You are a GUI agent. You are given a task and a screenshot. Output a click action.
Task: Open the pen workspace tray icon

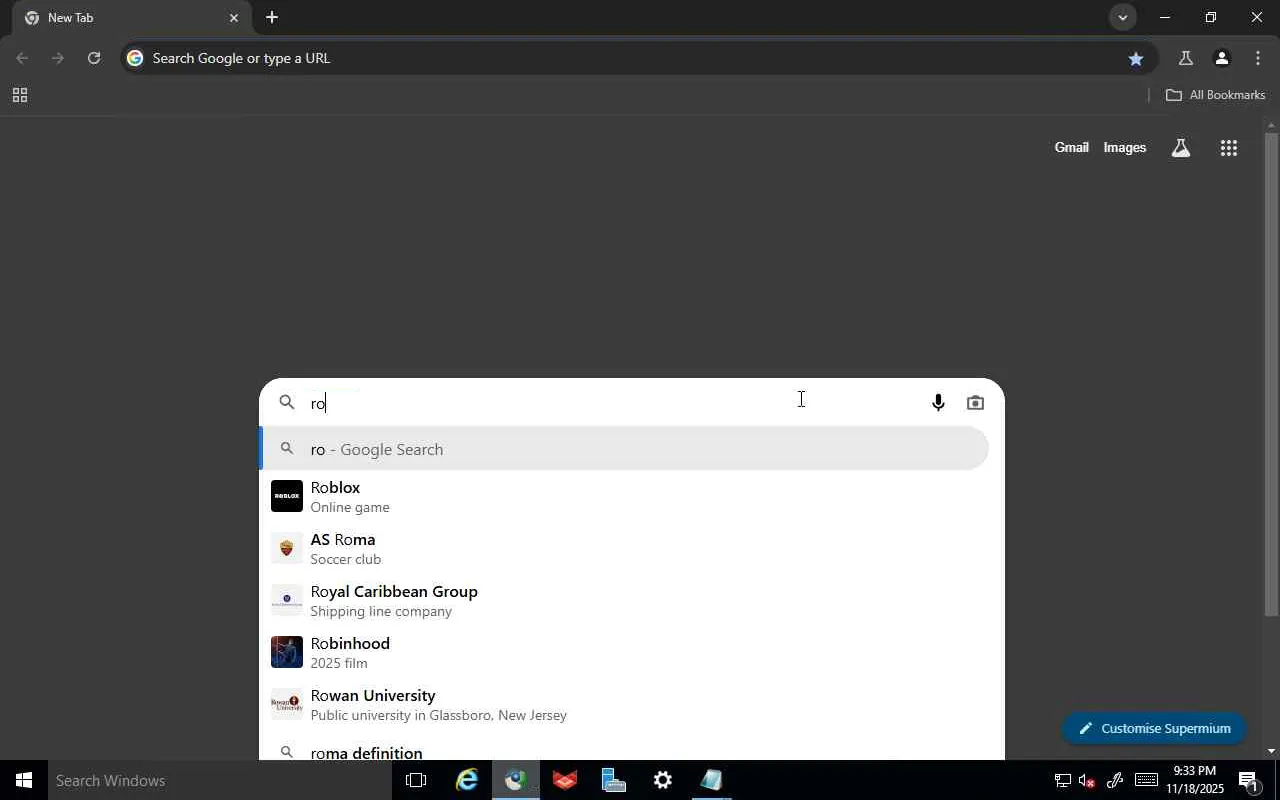tap(1114, 780)
